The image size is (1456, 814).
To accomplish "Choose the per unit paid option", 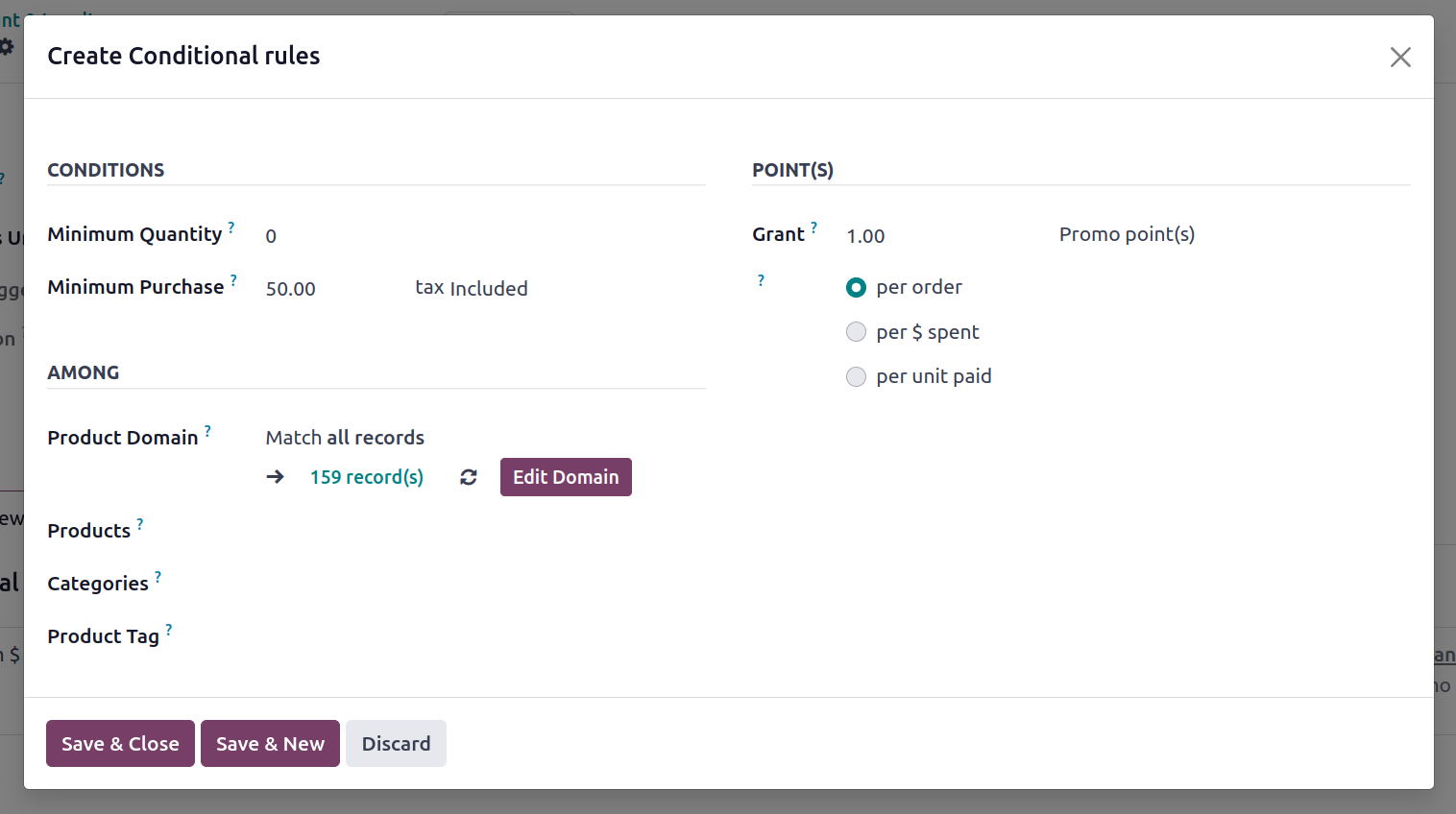I will coord(856,376).
